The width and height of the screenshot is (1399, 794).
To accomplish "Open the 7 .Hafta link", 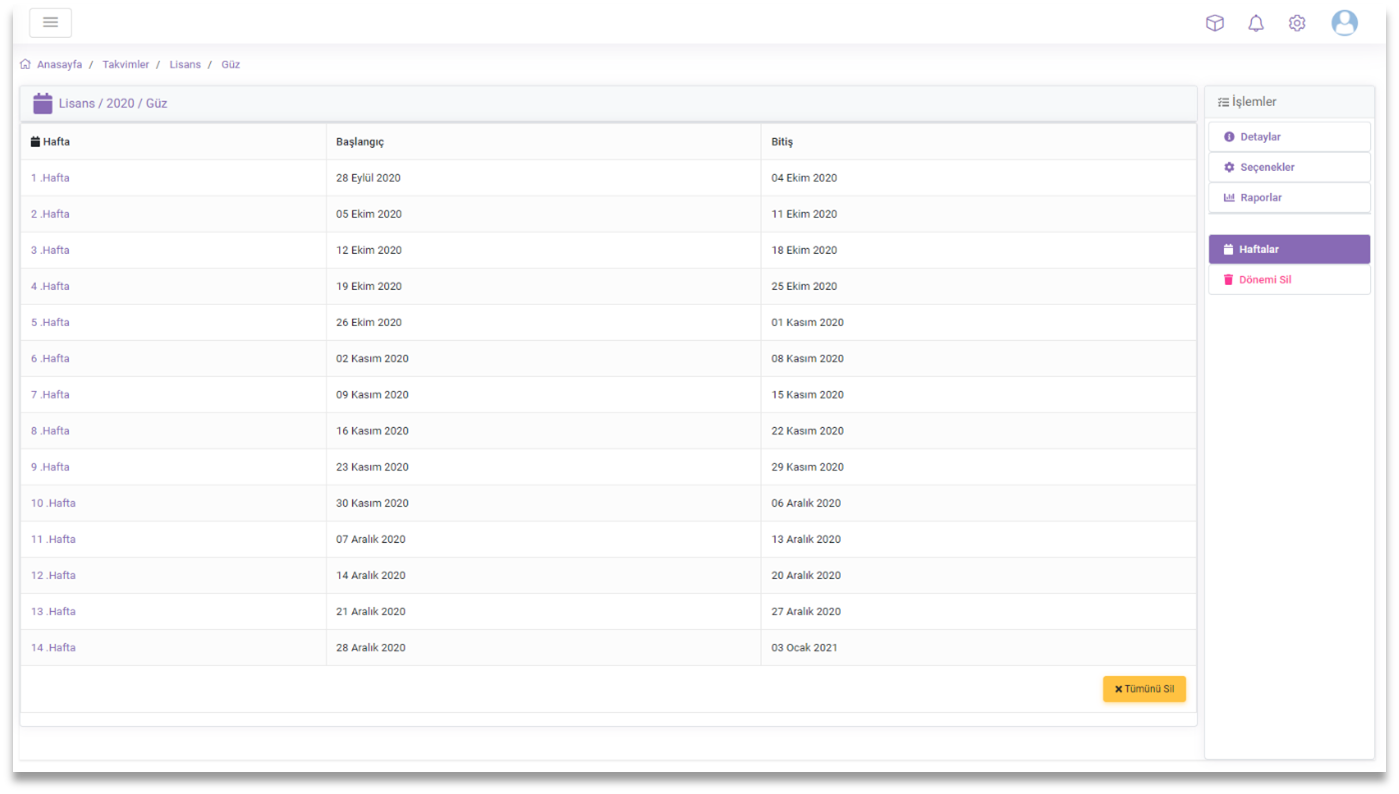I will tap(50, 395).
